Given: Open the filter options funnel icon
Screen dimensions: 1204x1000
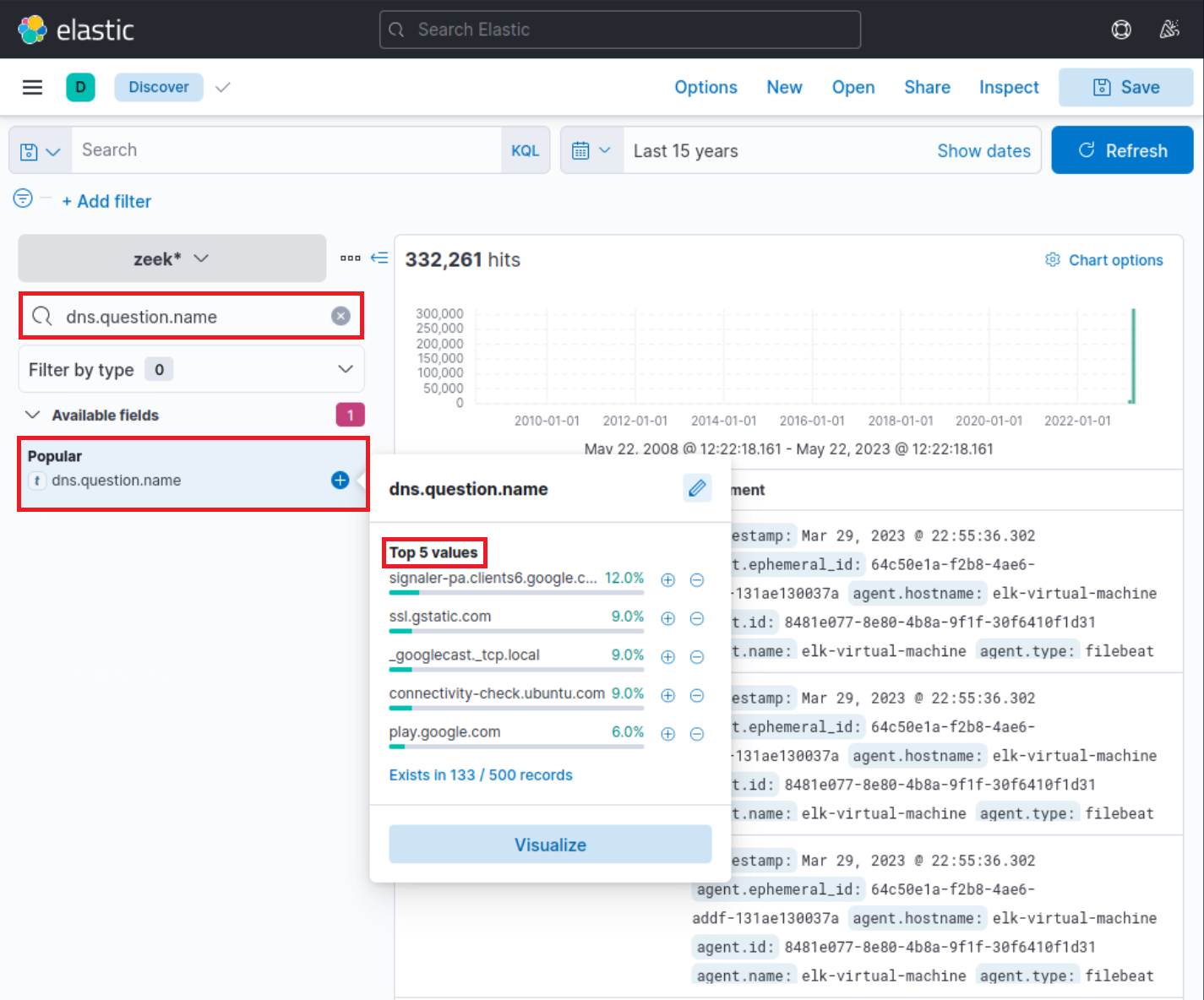Looking at the screenshot, I should pos(23,198).
